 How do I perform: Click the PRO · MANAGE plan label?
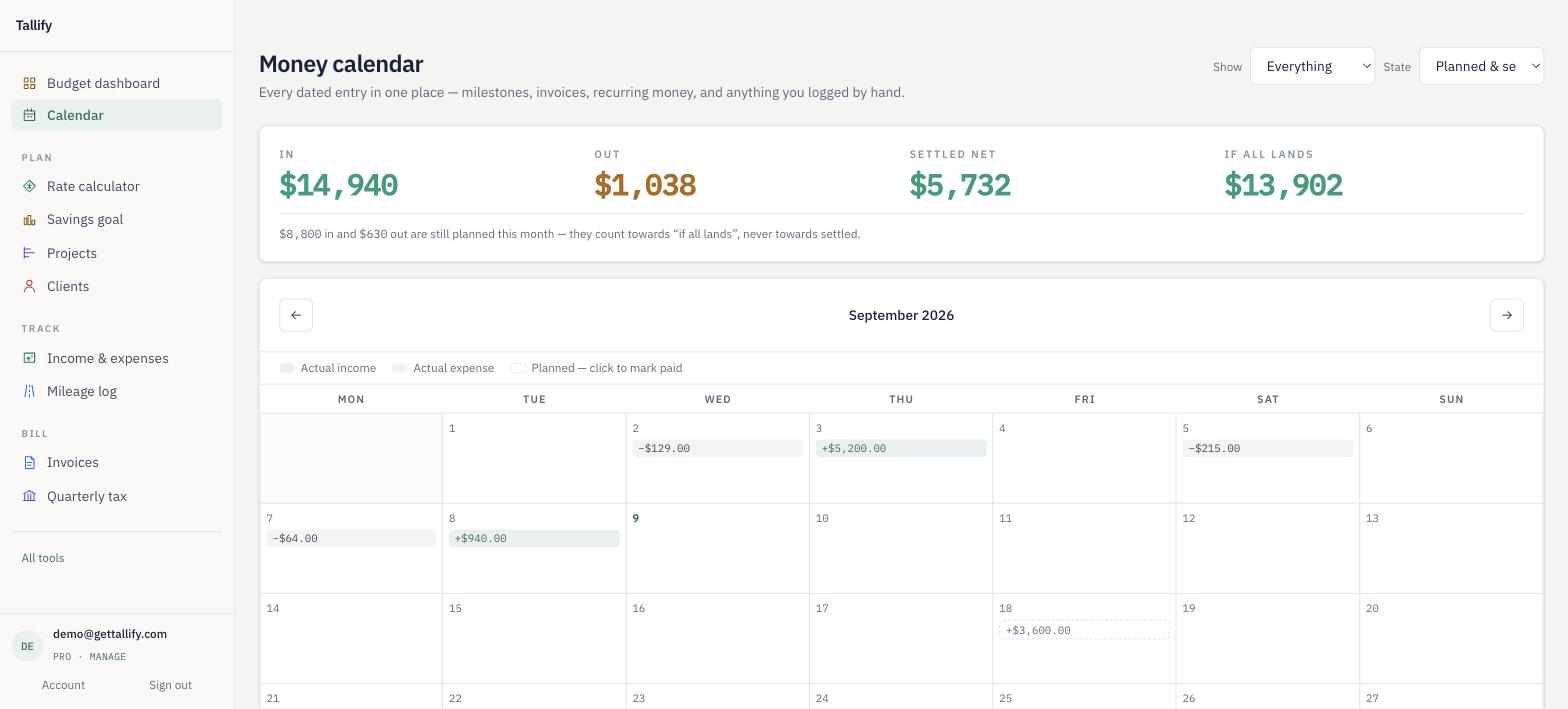pyautogui.click(x=90, y=657)
